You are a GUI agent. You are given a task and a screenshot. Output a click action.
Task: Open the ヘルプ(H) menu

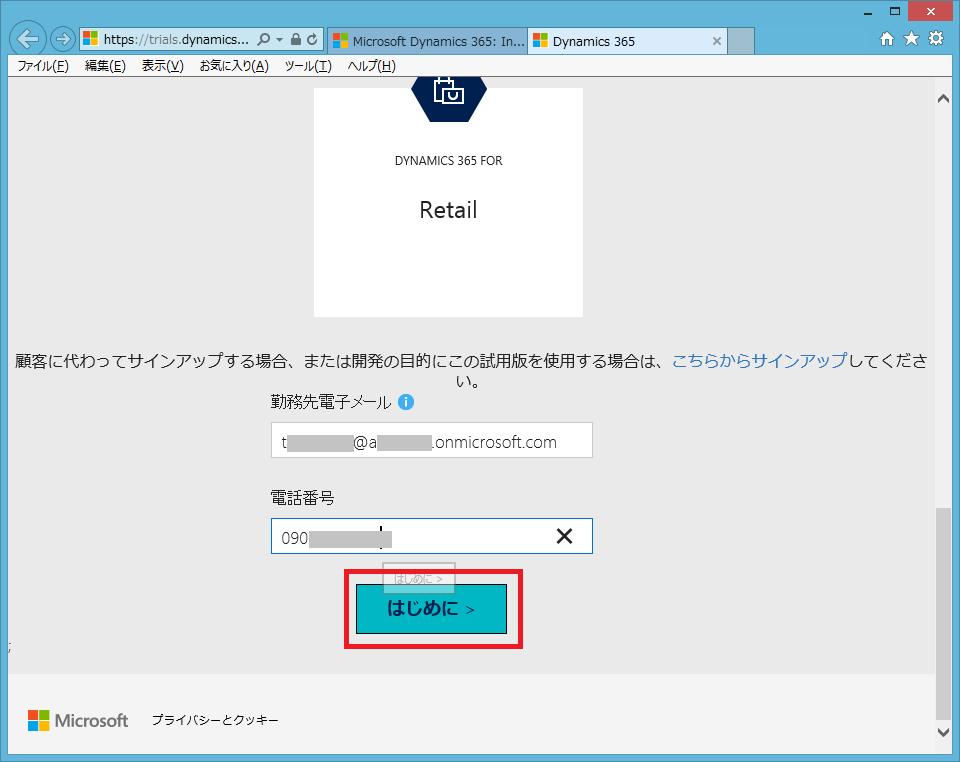click(372, 66)
